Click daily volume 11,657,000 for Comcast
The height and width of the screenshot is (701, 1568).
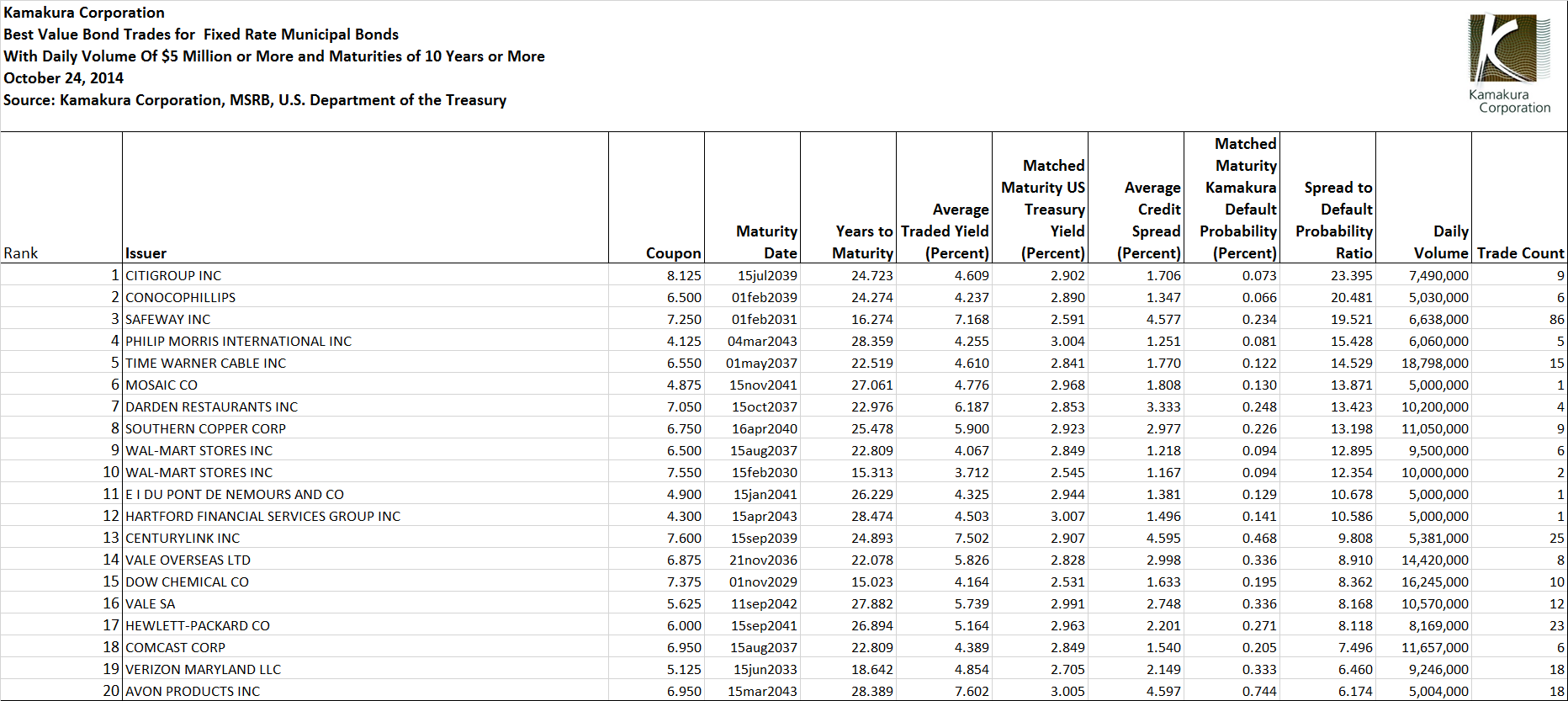pyautogui.click(x=1435, y=648)
